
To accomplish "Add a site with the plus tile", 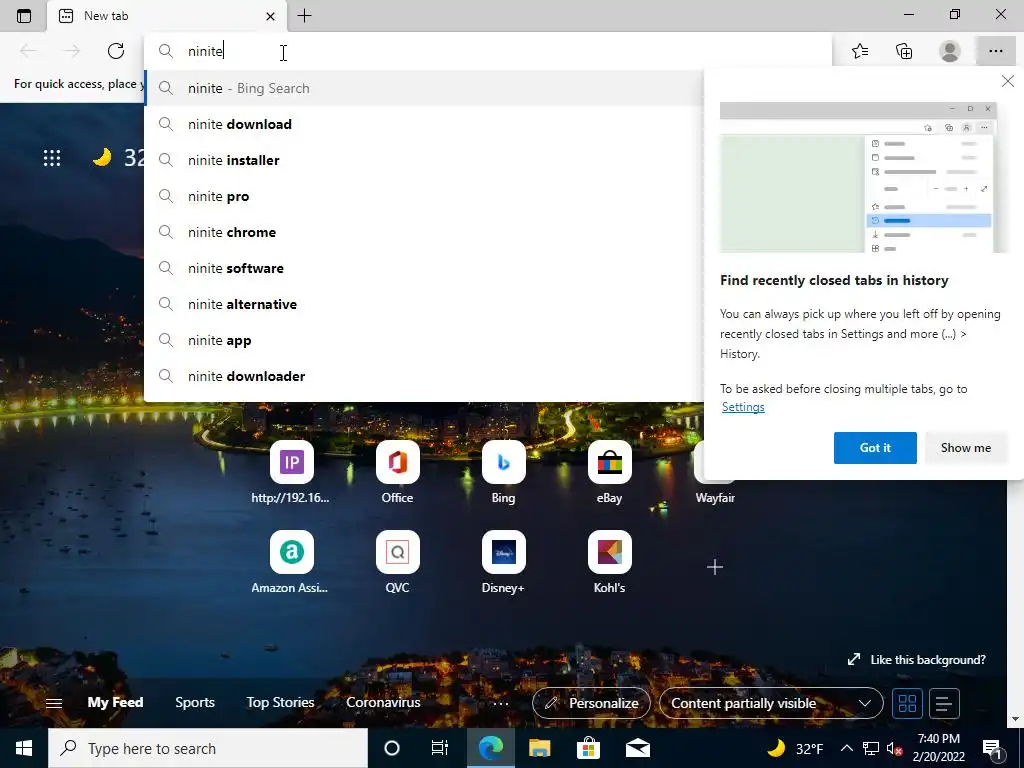I will click(715, 567).
